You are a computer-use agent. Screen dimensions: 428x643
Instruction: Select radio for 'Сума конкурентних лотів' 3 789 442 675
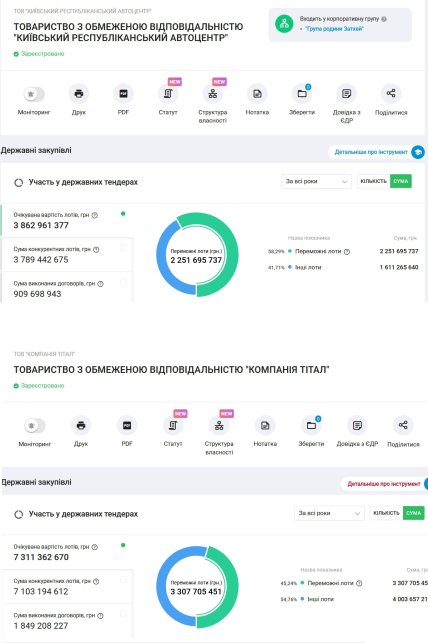tap(123, 248)
